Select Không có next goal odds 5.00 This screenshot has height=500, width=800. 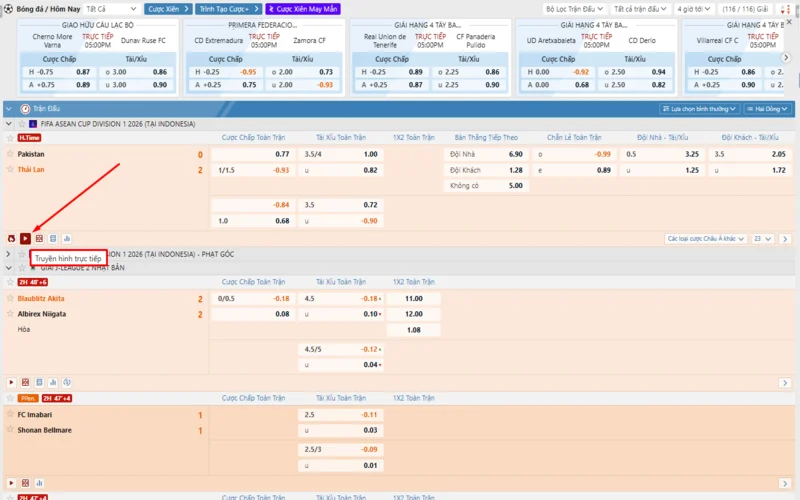tap(486, 186)
